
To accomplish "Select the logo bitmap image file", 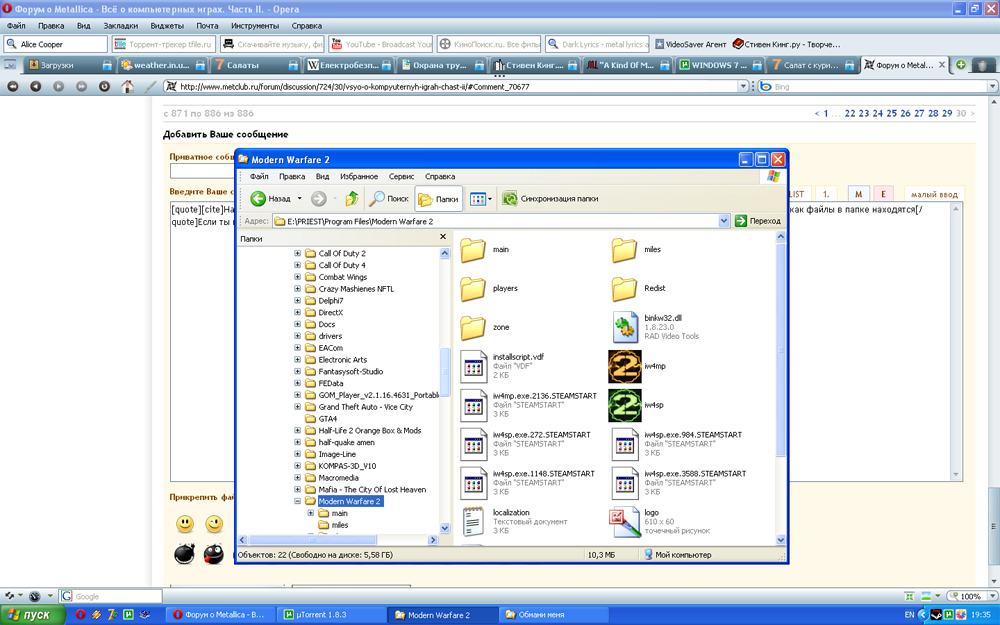I will coord(624,521).
